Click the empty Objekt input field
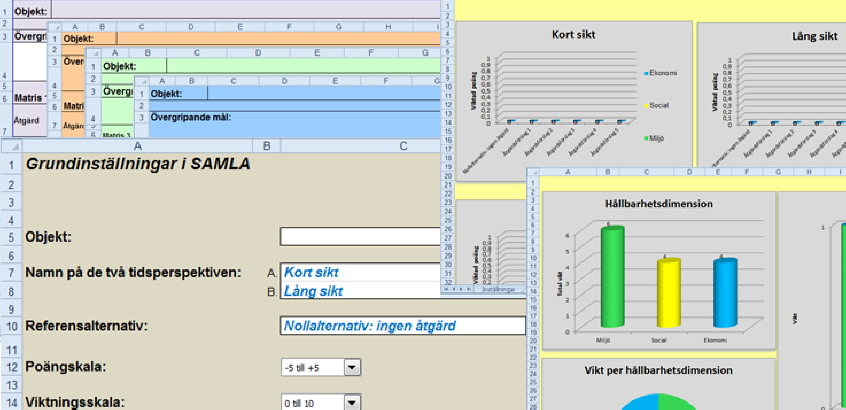Image resolution: width=846 pixels, height=410 pixels. [361, 236]
